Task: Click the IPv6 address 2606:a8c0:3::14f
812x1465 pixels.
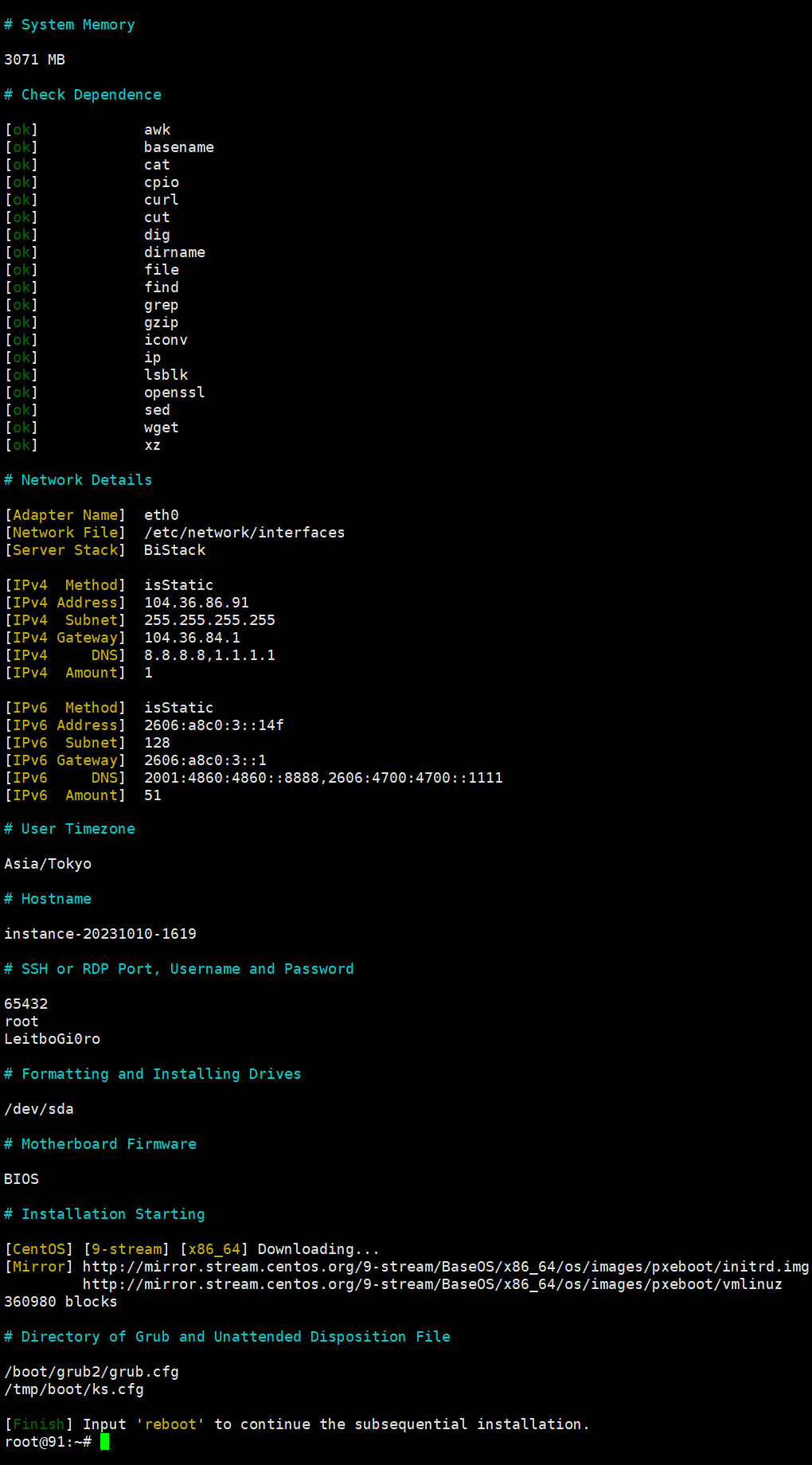Action: [x=213, y=725]
